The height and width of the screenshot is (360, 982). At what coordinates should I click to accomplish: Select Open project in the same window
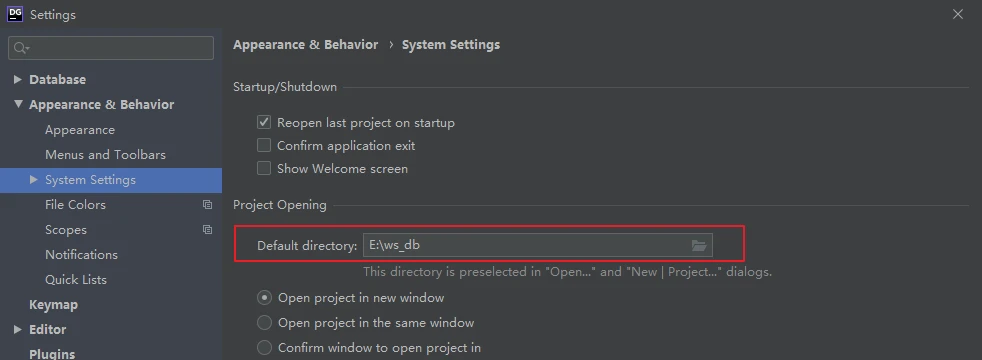point(264,322)
